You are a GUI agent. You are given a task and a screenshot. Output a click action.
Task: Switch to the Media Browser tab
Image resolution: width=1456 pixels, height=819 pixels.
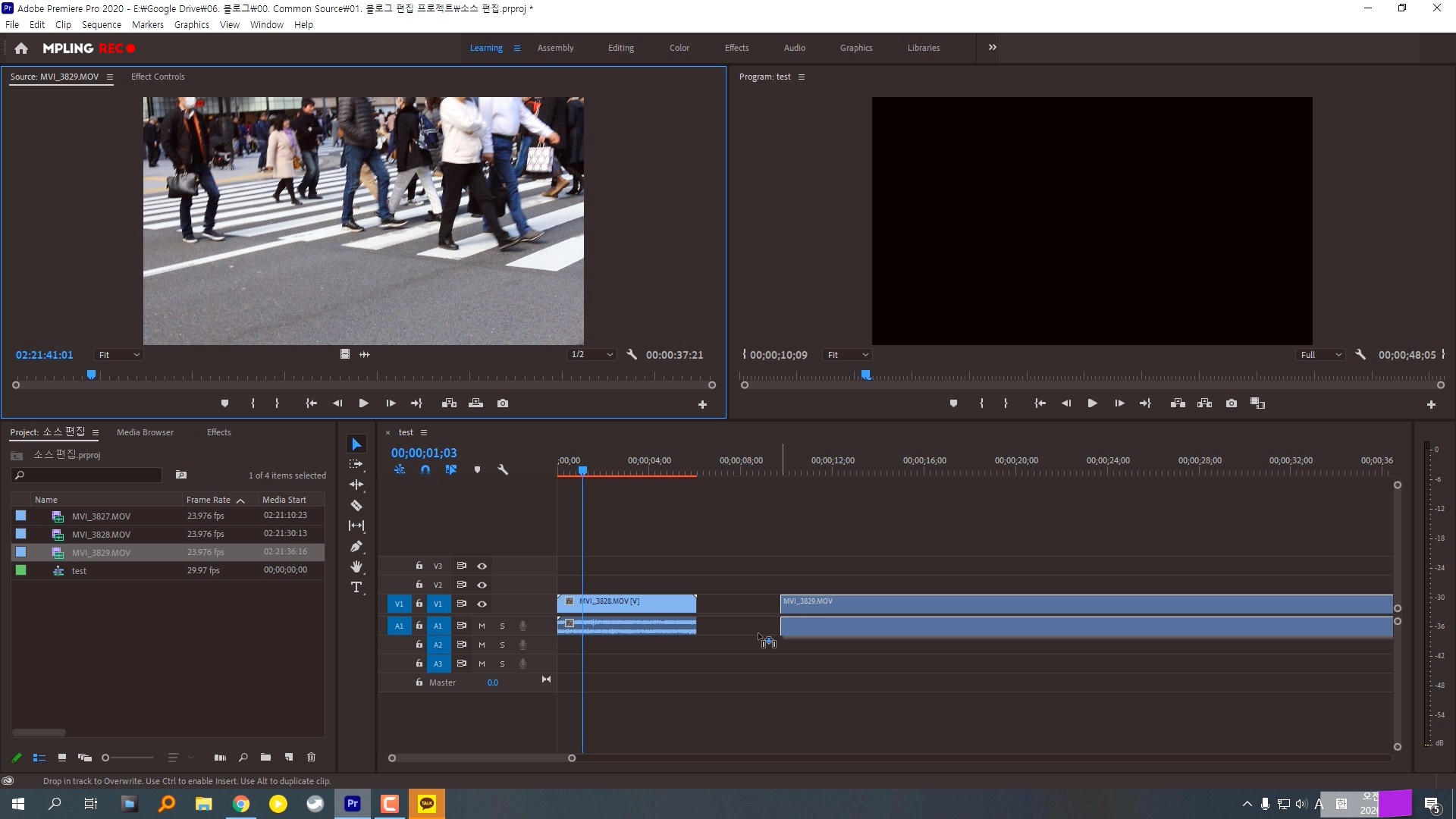pyautogui.click(x=145, y=432)
